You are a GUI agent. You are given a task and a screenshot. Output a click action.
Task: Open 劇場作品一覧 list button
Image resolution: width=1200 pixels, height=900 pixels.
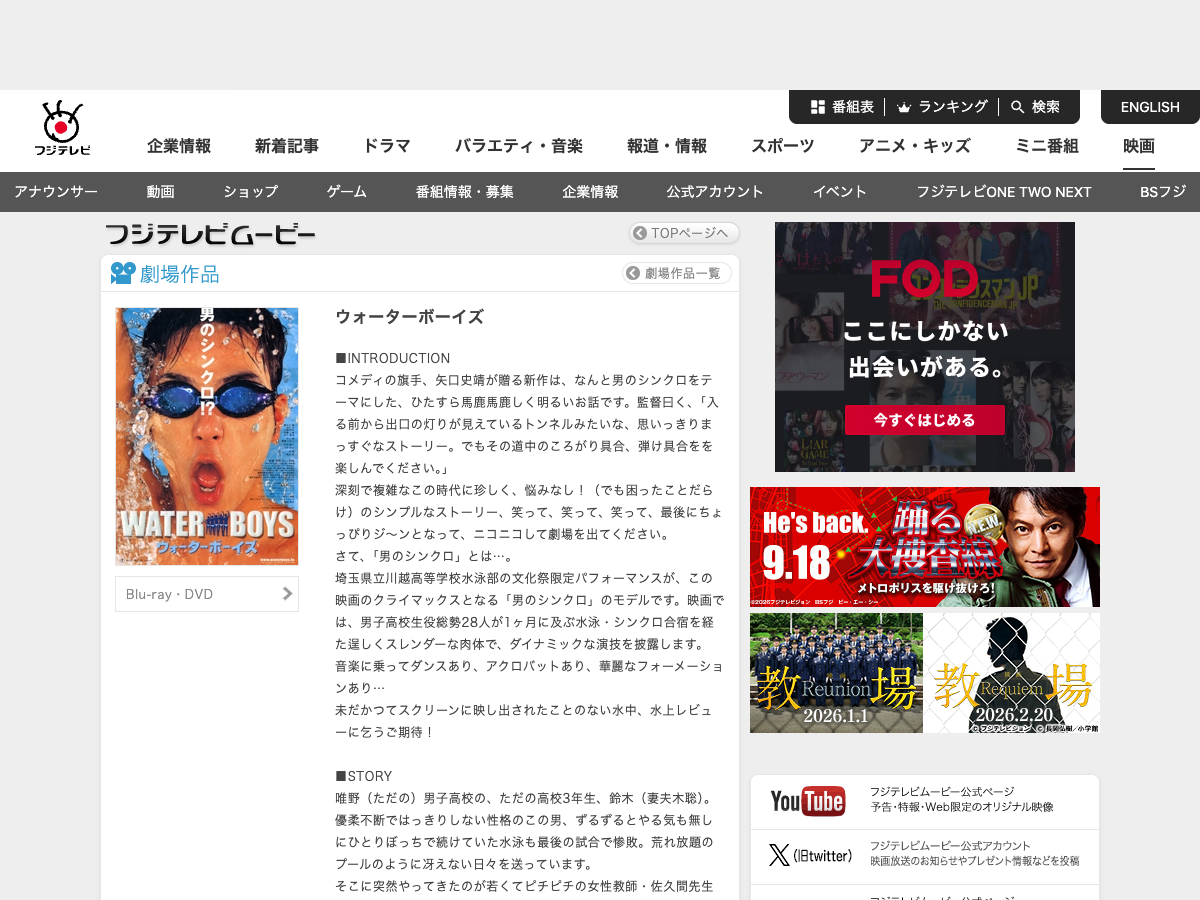(x=677, y=273)
